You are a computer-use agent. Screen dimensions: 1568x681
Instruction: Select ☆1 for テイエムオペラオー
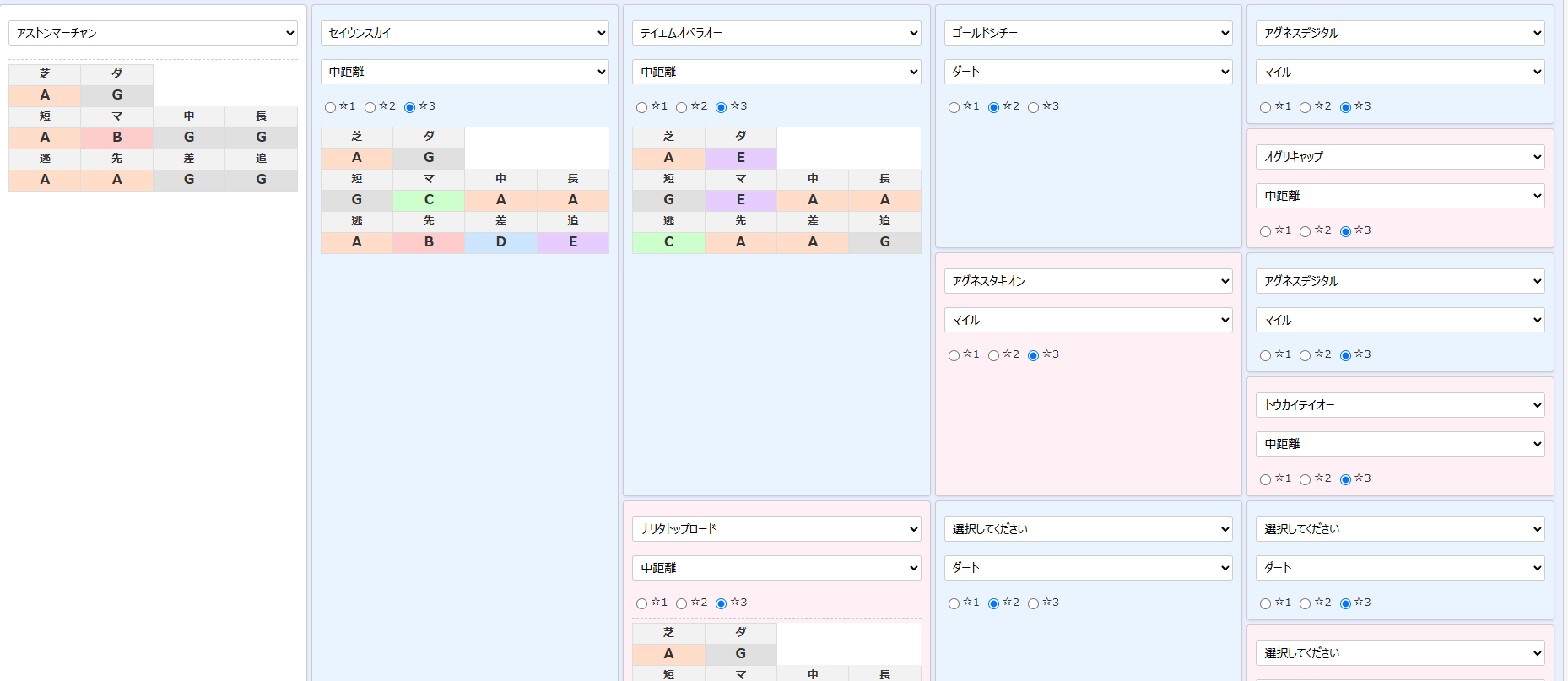pos(641,107)
